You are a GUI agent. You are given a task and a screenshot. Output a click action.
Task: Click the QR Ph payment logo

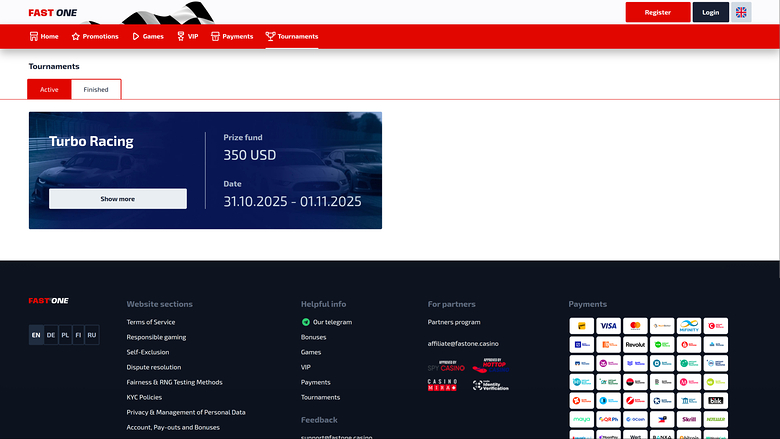click(x=608, y=419)
